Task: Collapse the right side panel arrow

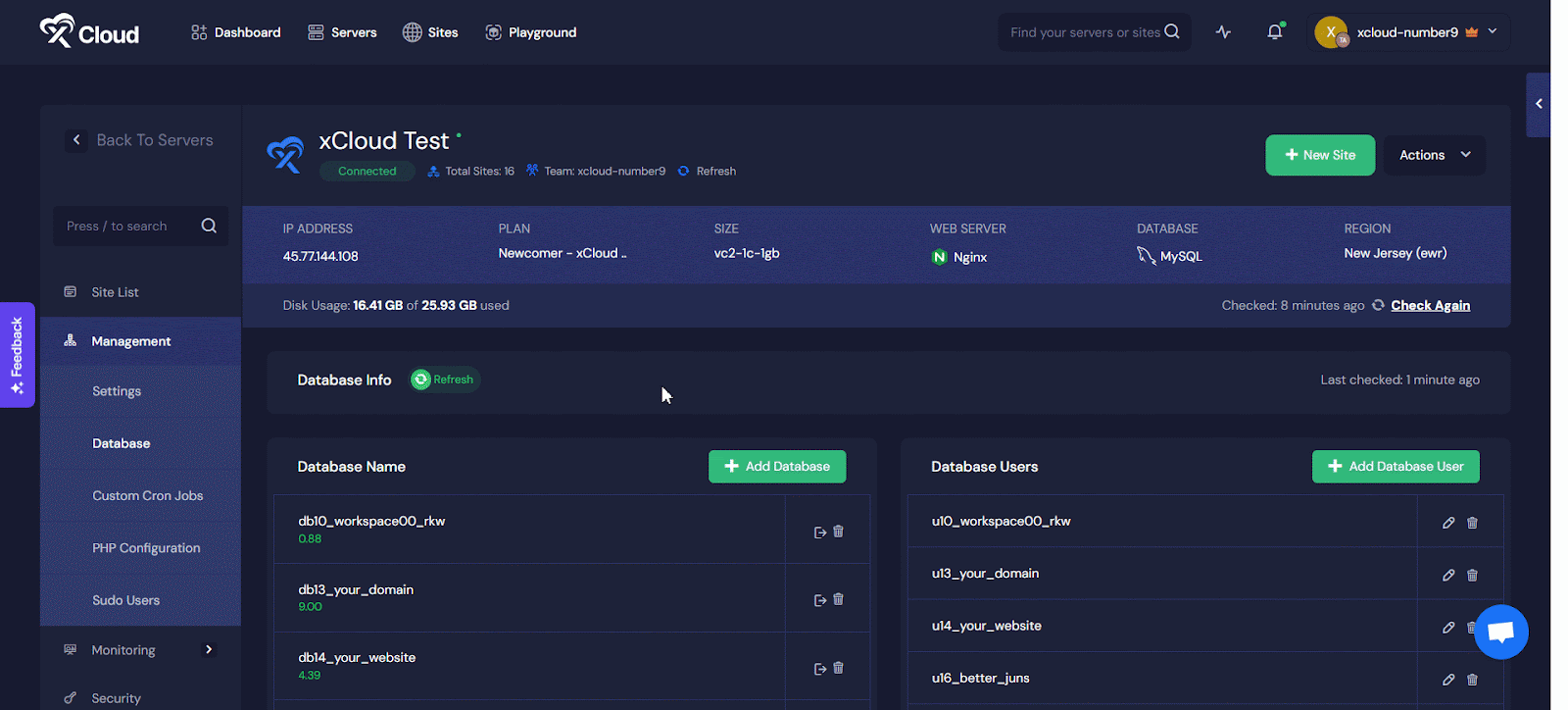Action: tap(1539, 104)
